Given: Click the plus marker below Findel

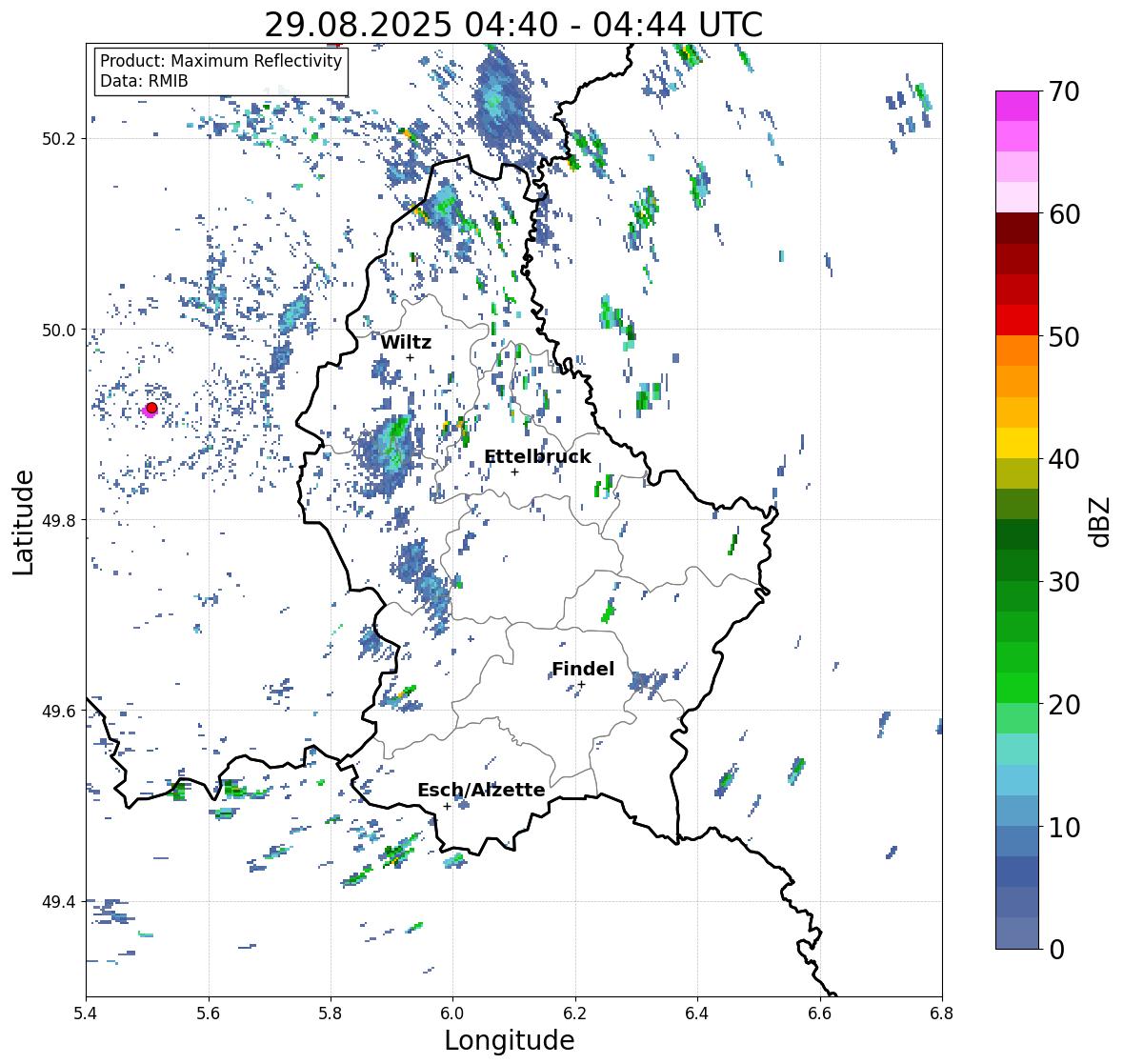Looking at the screenshot, I should pyautogui.click(x=582, y=685).
